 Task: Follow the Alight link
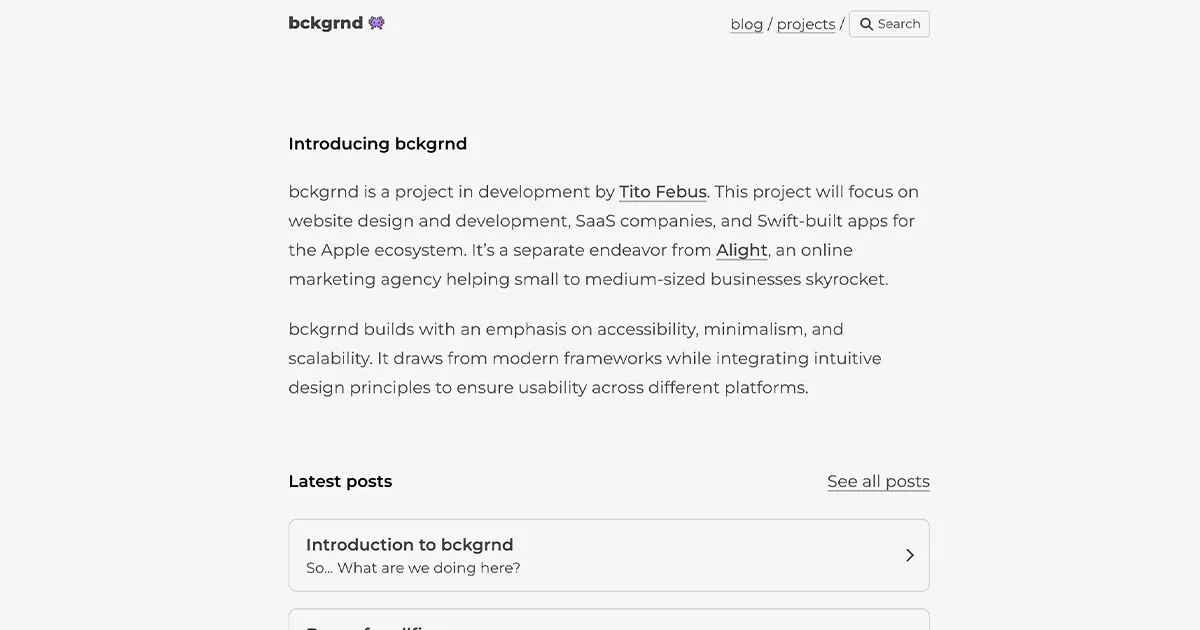click(x=742, y=250)
